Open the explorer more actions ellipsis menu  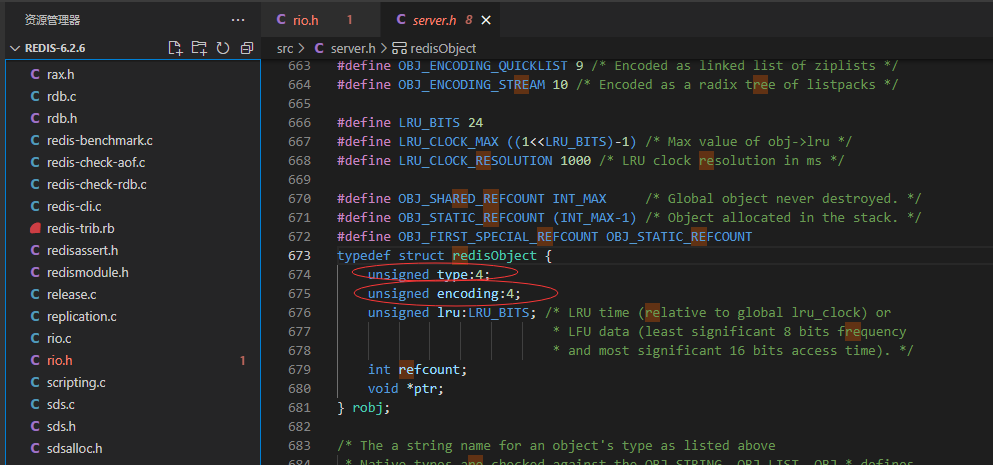click(238, 20)
